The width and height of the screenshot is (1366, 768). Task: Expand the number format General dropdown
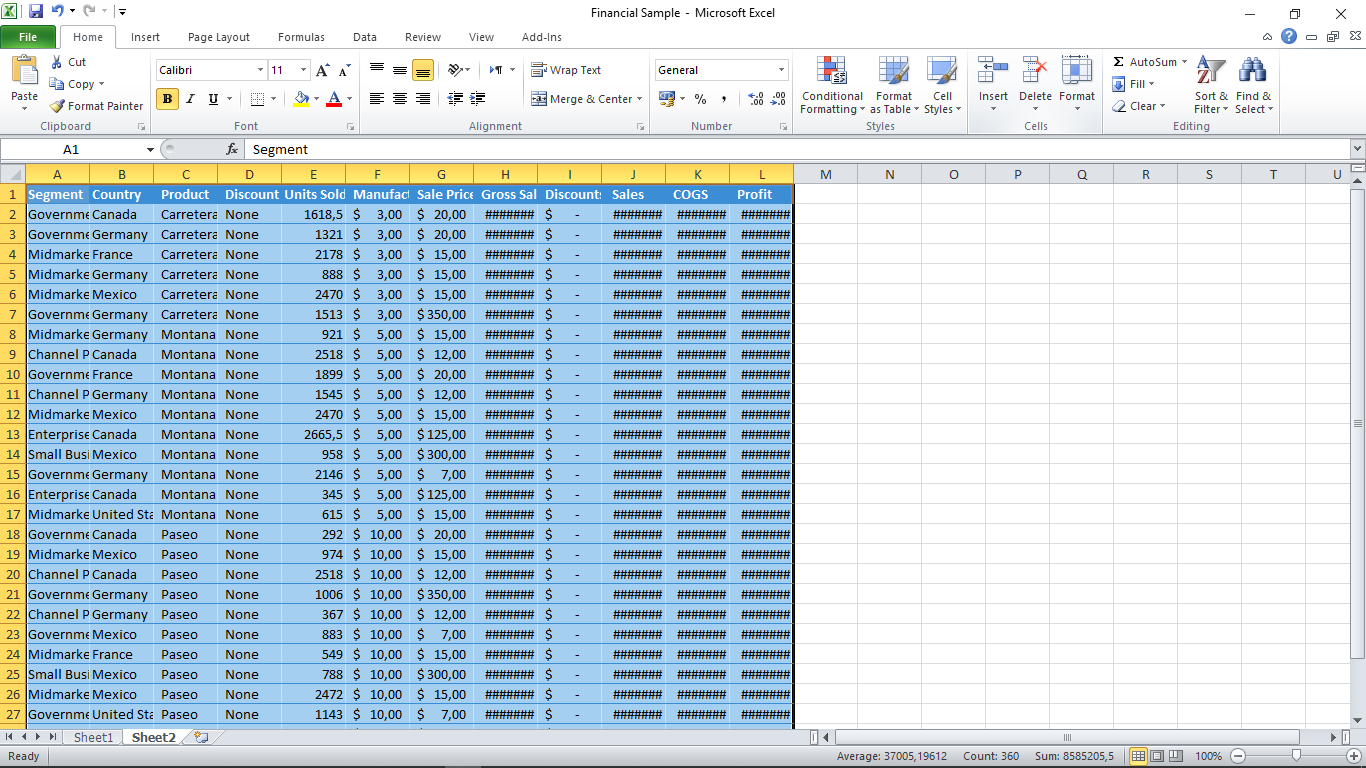[x=781, y=70]
